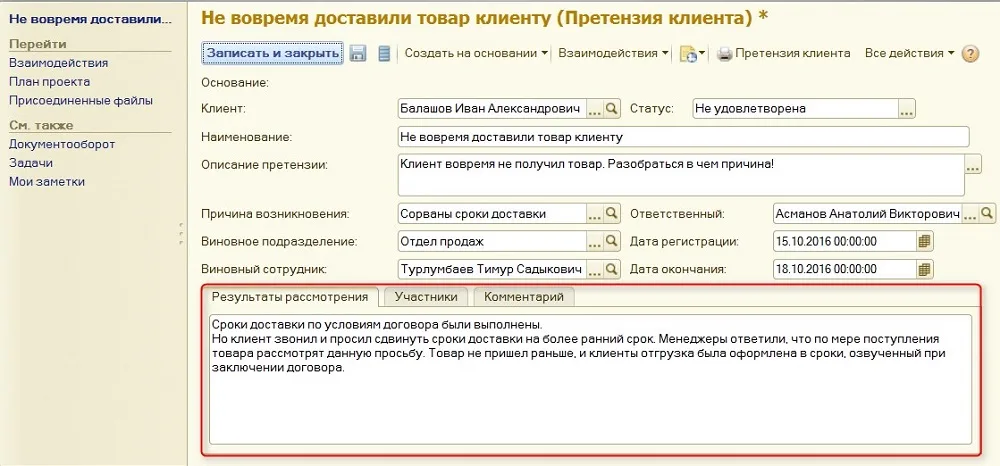Image resolution: width=1000 pixels, height=466 pixels.
Task: Click the magnifier icon for Причина возникновения
Action: point(611,214)
